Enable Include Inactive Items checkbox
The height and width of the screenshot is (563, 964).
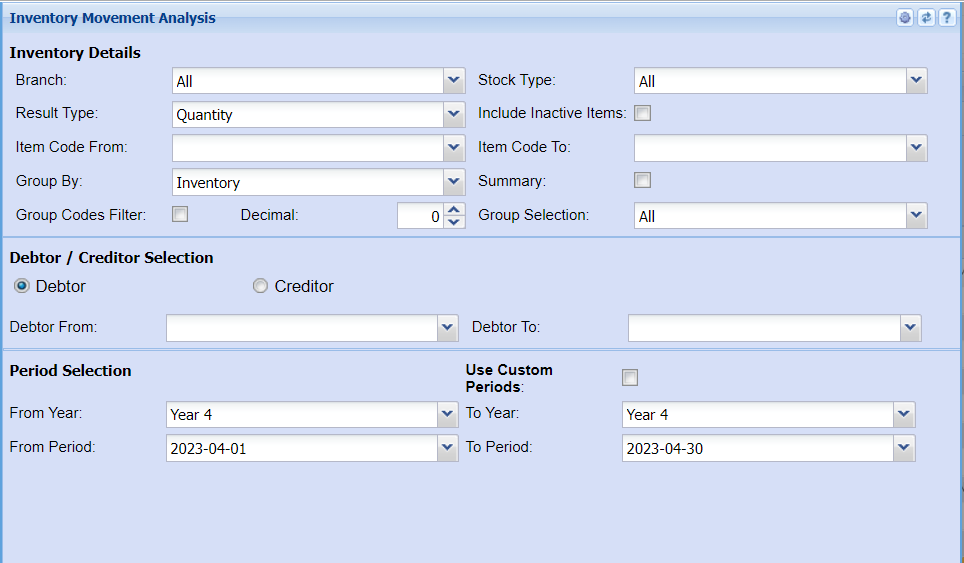[x=643, y=113]
